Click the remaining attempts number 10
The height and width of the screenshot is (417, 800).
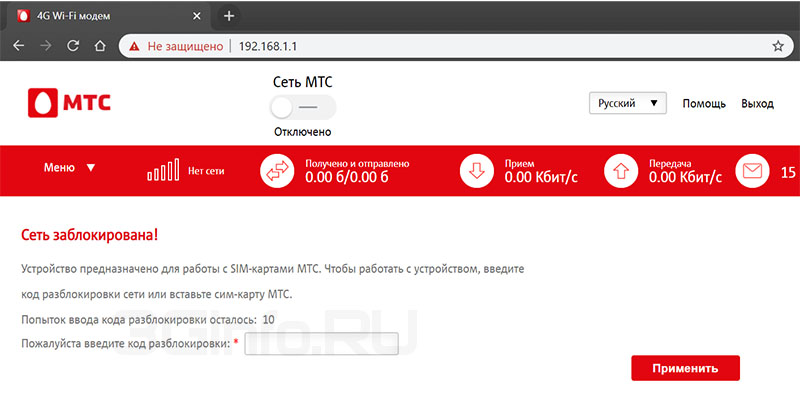[x=268, y=320]
